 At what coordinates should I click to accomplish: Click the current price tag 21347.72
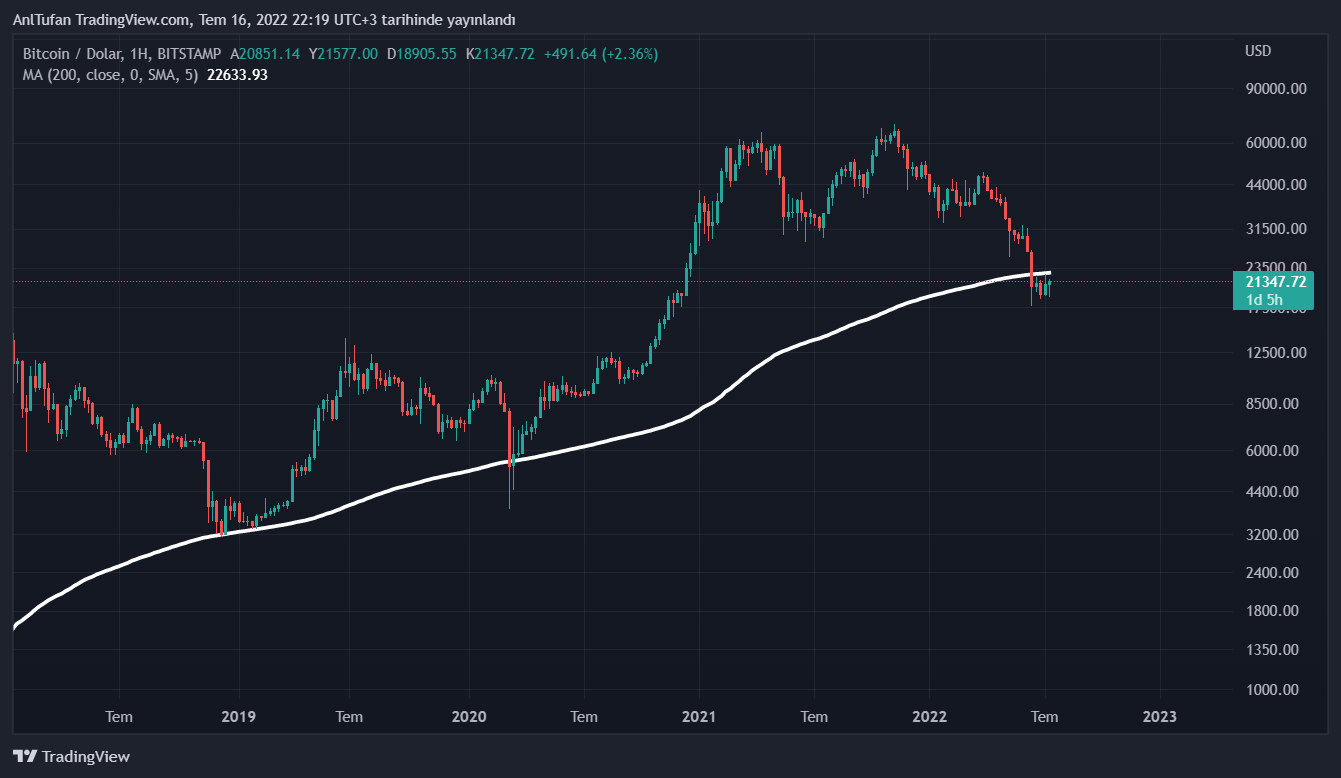click(x=1275, y=282)
